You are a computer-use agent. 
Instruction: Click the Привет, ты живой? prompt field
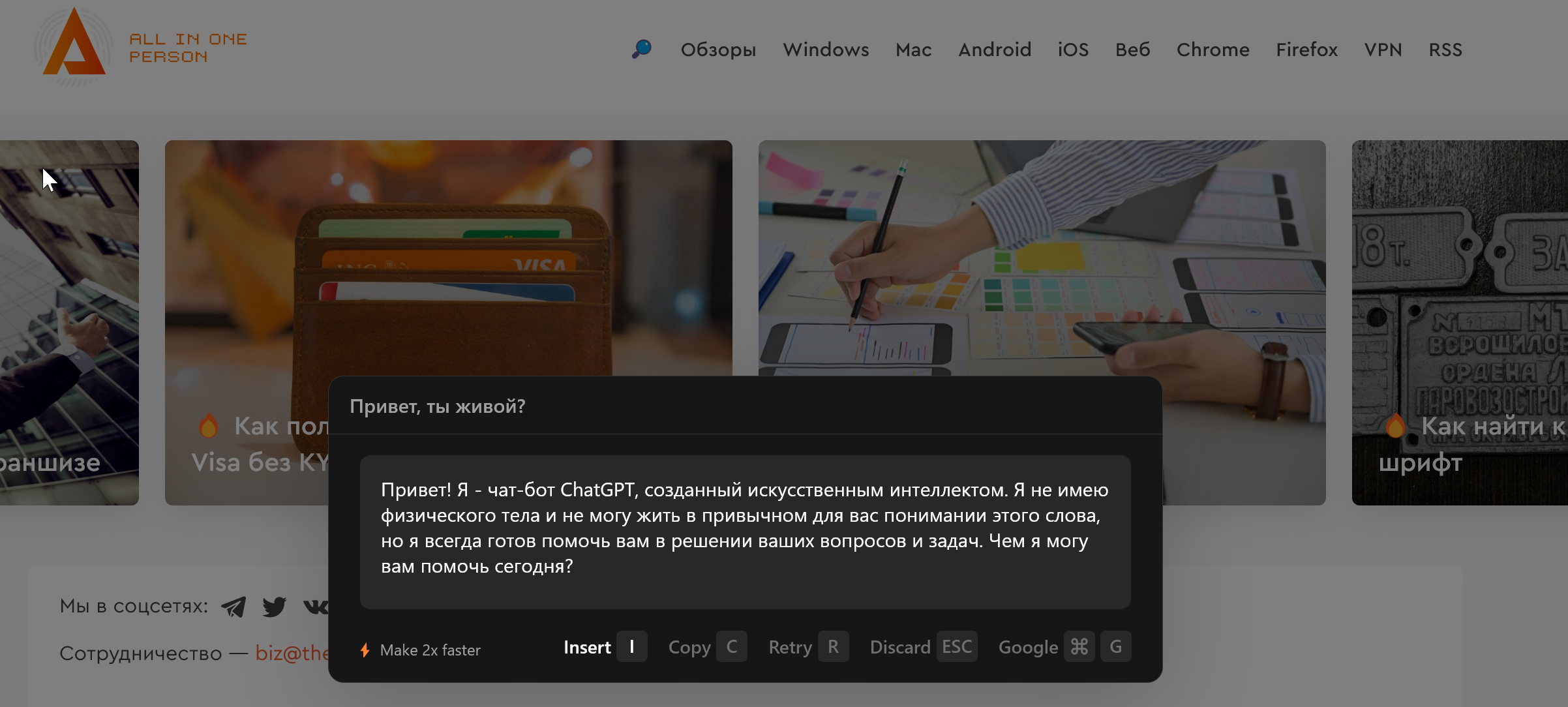745,406
